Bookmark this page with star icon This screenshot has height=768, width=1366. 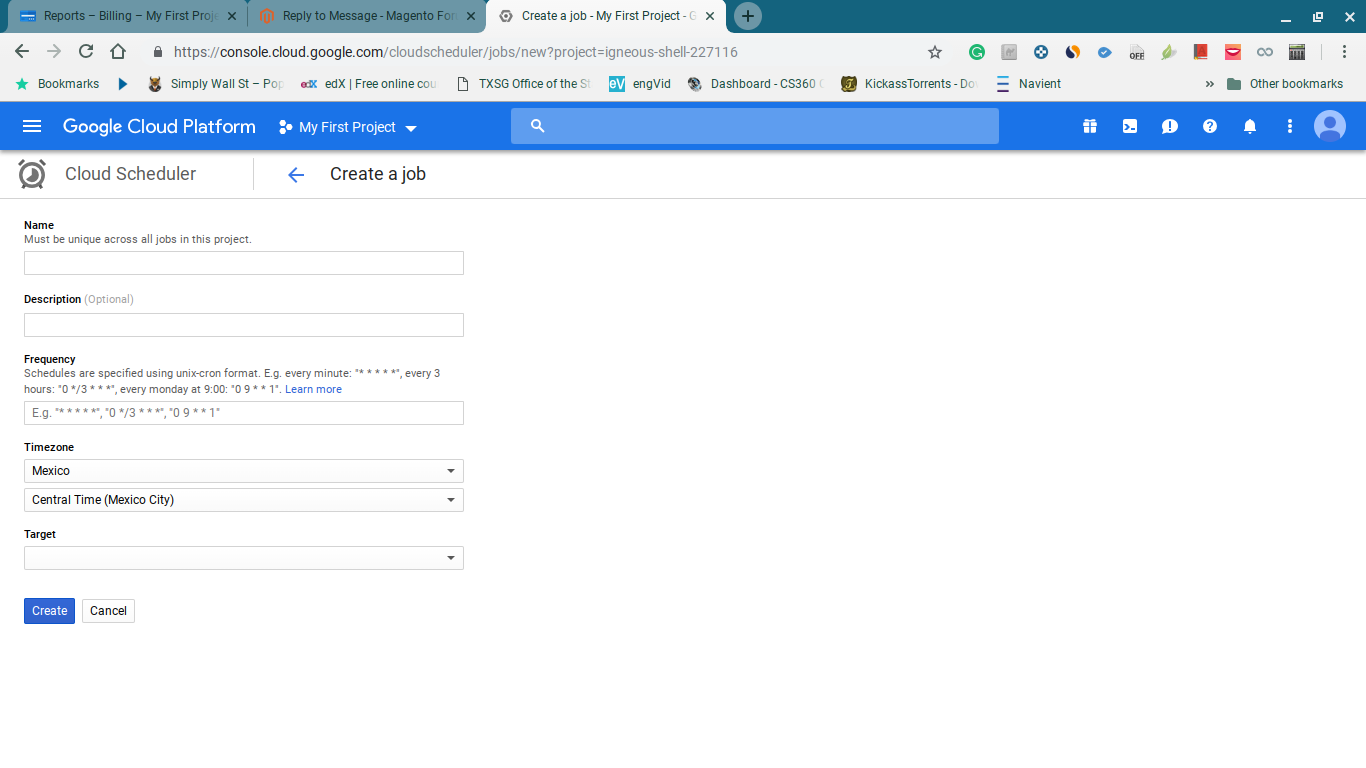click(x=935, y=52)
